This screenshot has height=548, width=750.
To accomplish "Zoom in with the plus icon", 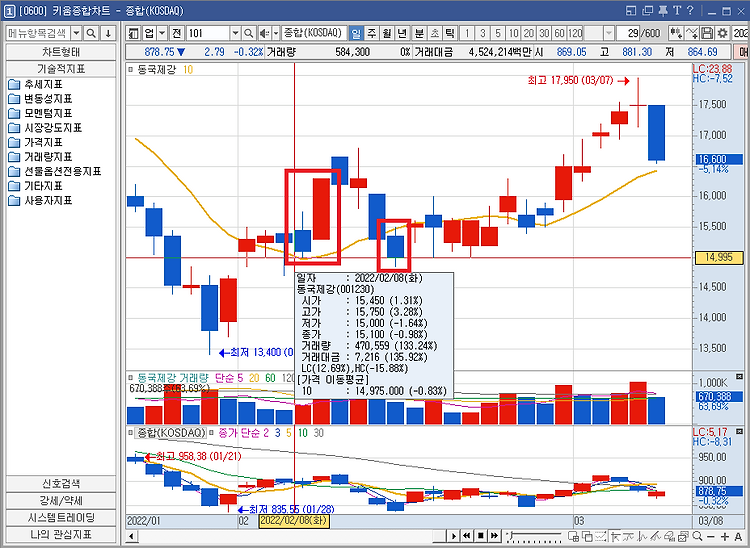I will [725, 536].
